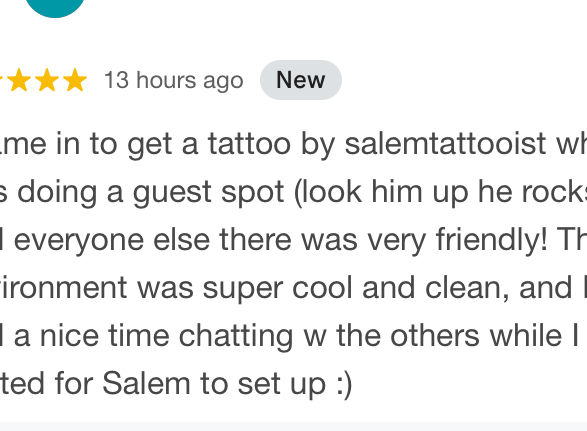The height and width of the screenshot is (431, 587).
Task: Select the leftmost fully visible gold star
Action: click(x=19, y=80)
